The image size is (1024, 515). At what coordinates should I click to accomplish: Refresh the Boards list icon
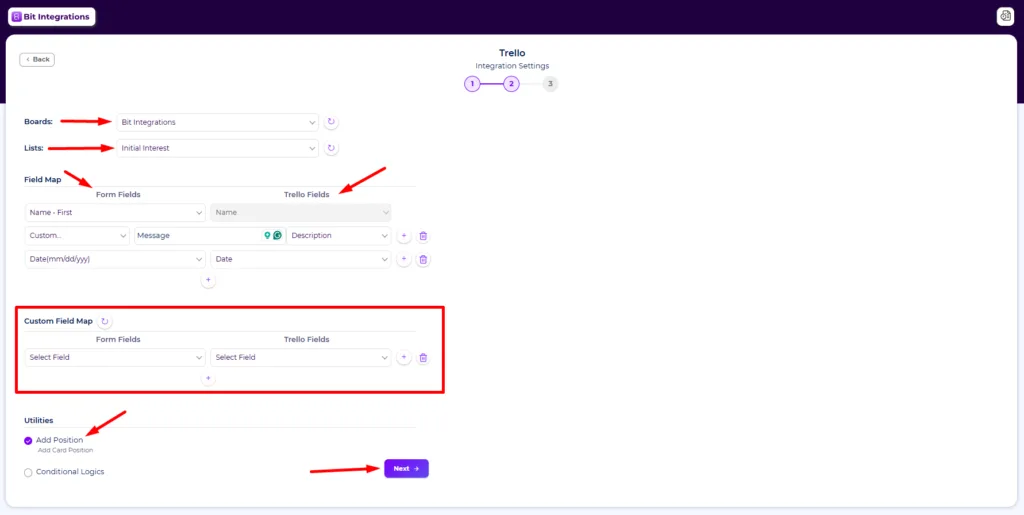pos(331,122)
